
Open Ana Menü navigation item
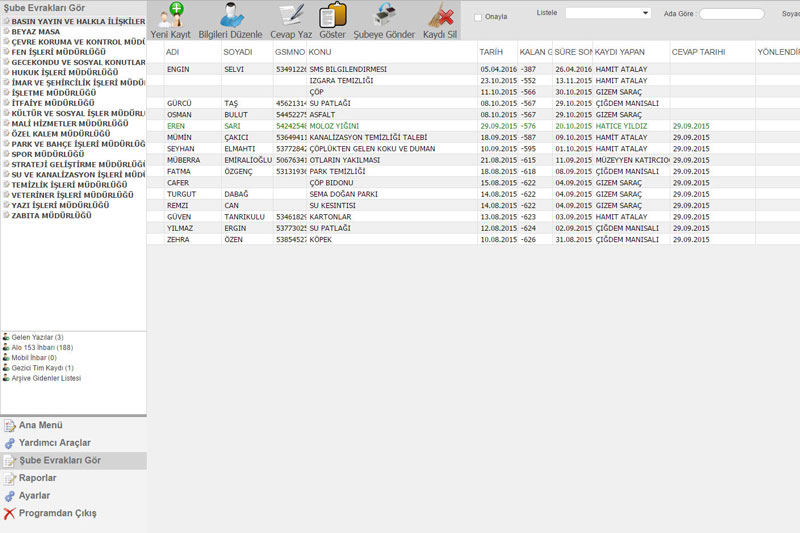click(x=41, y=425)
